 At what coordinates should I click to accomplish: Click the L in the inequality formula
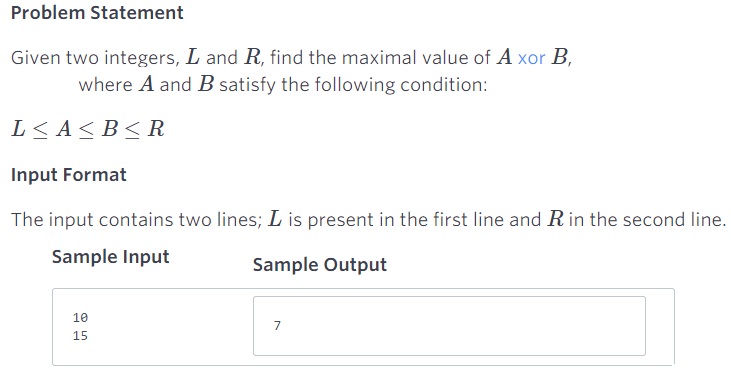point(18,129)
